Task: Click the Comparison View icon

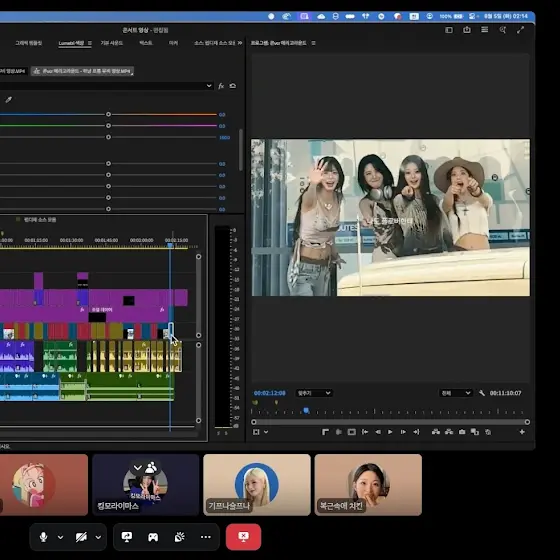Action: [475, 432]
